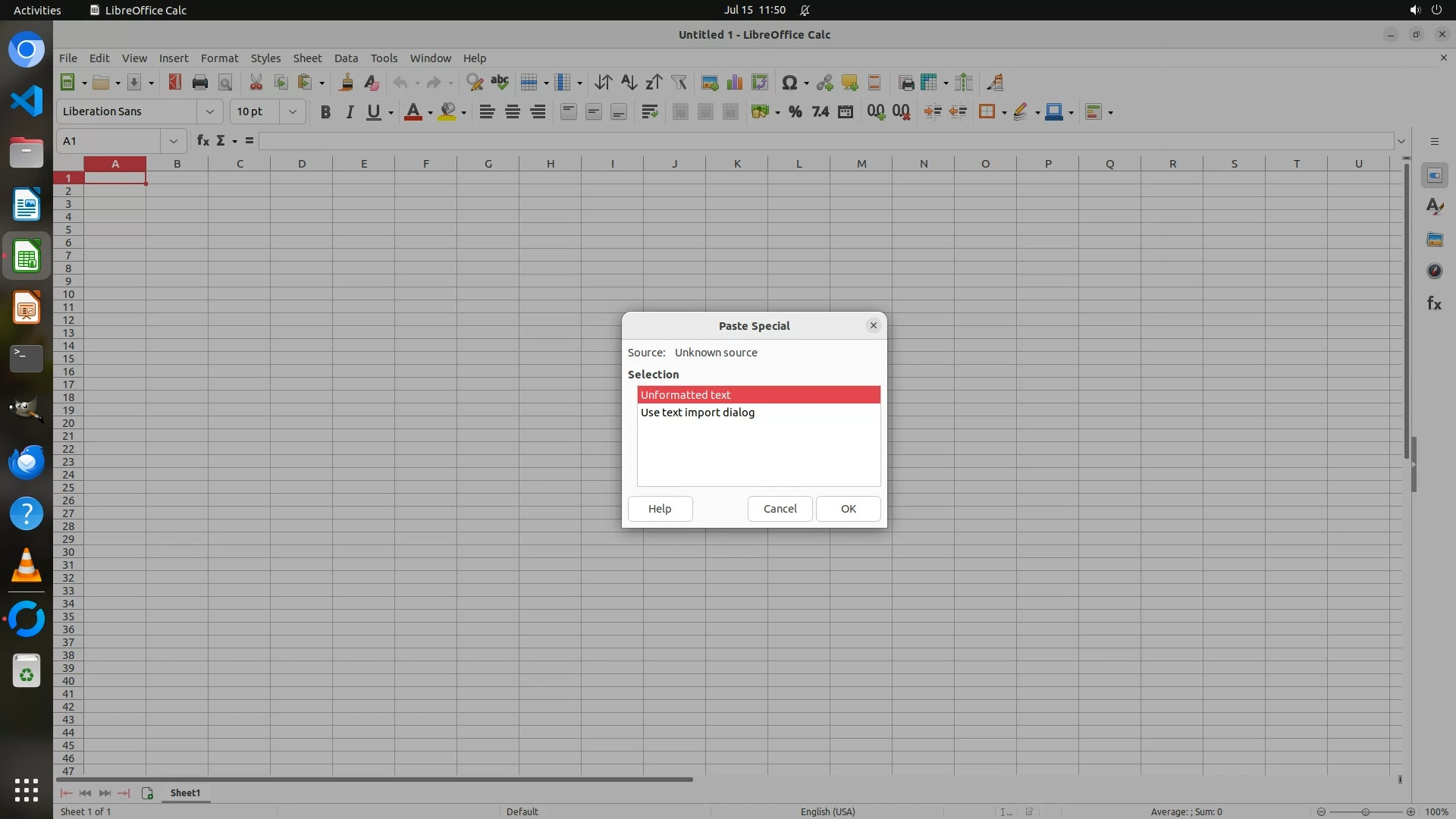
Task: Open the Data menu
Action: (x=346, y=58)
